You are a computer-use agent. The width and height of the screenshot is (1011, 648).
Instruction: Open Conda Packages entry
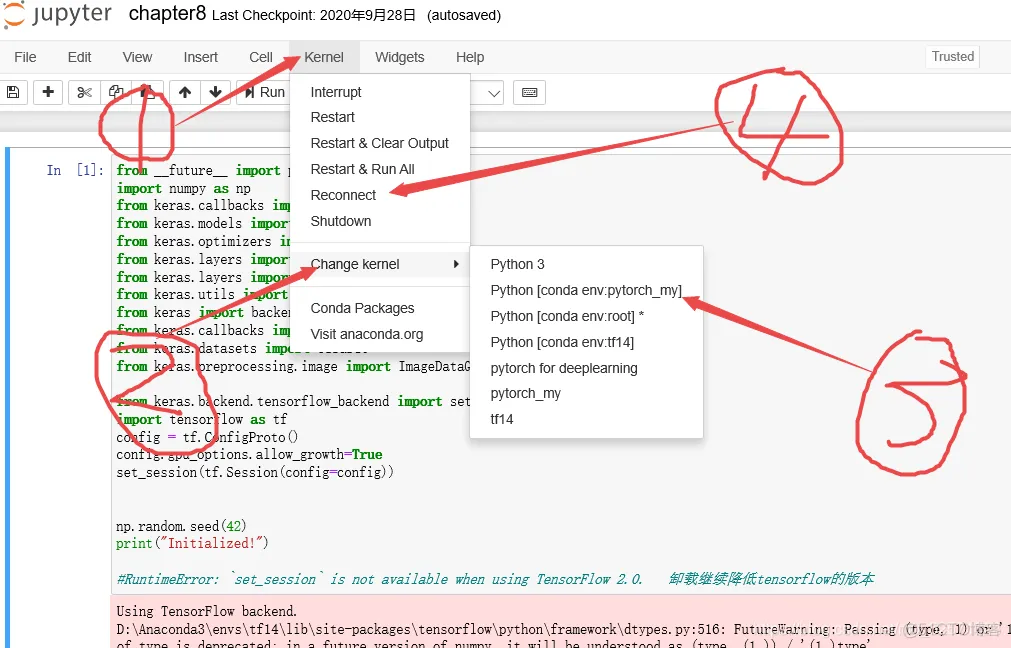(x=380, y=308)
